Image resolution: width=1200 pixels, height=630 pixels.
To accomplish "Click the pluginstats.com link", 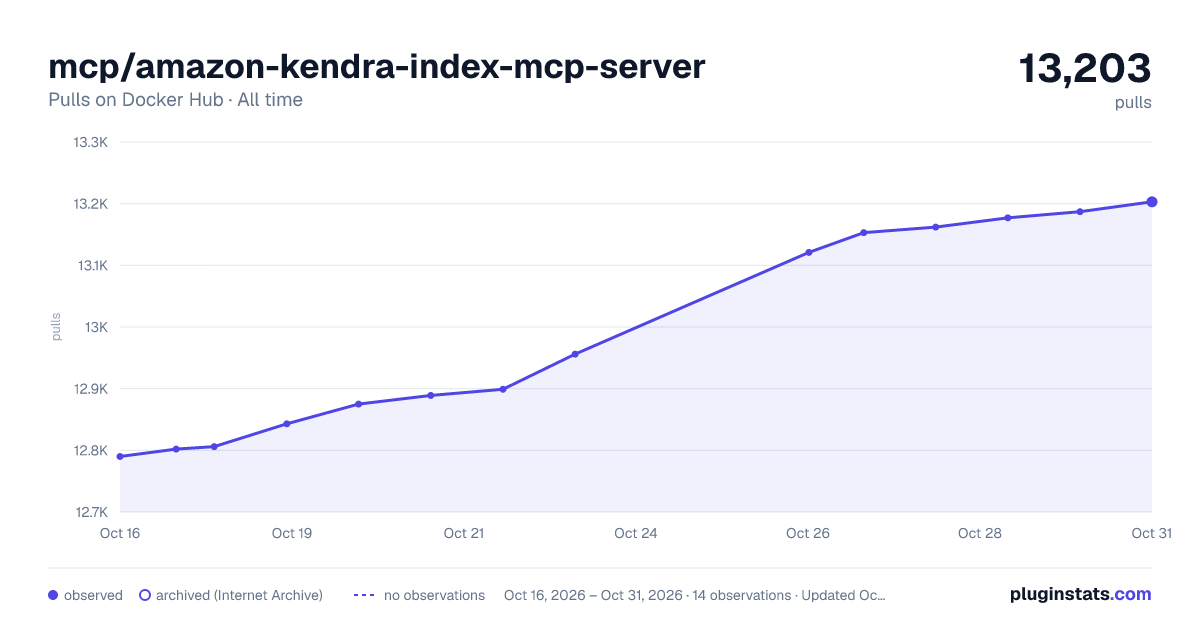I will point(1080,594).
